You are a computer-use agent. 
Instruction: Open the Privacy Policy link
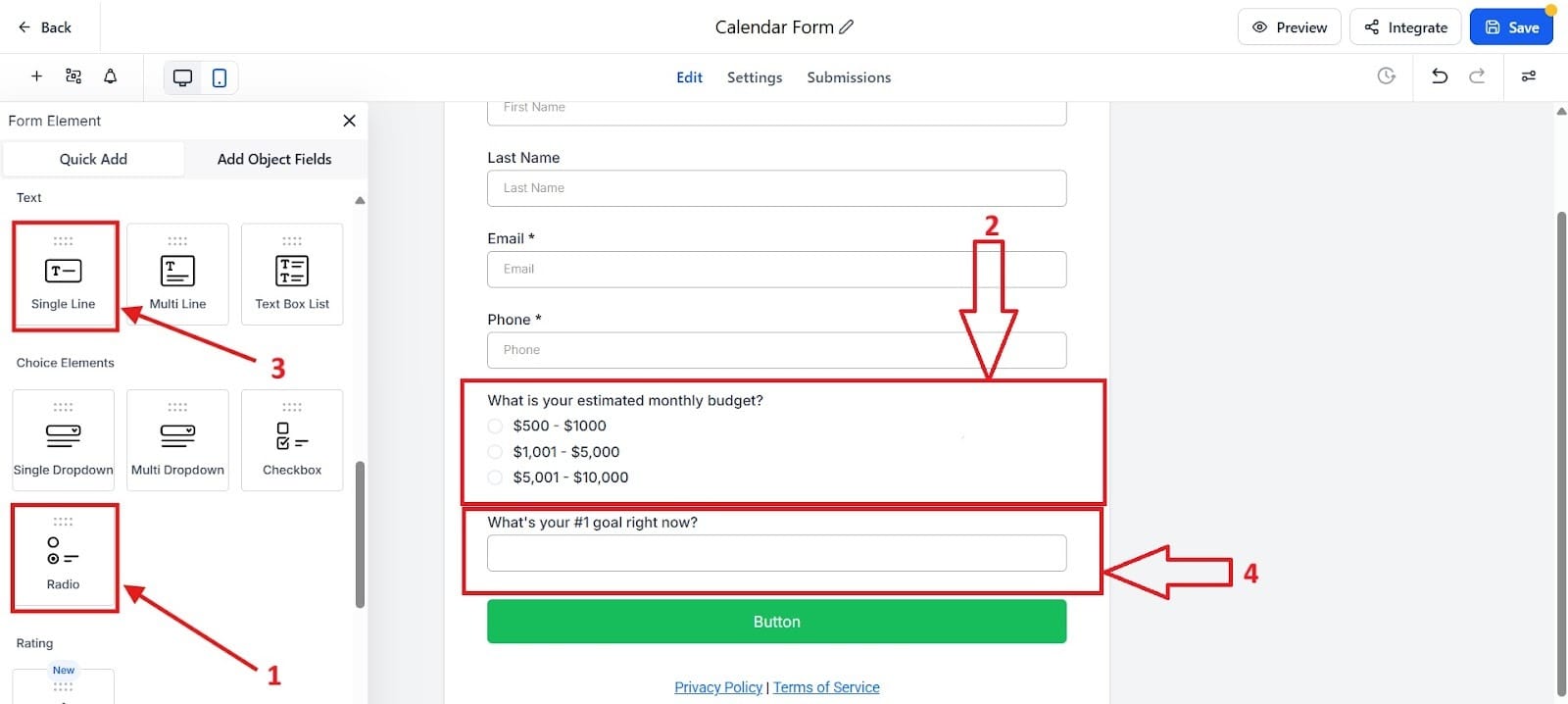(x=717, y=686)
